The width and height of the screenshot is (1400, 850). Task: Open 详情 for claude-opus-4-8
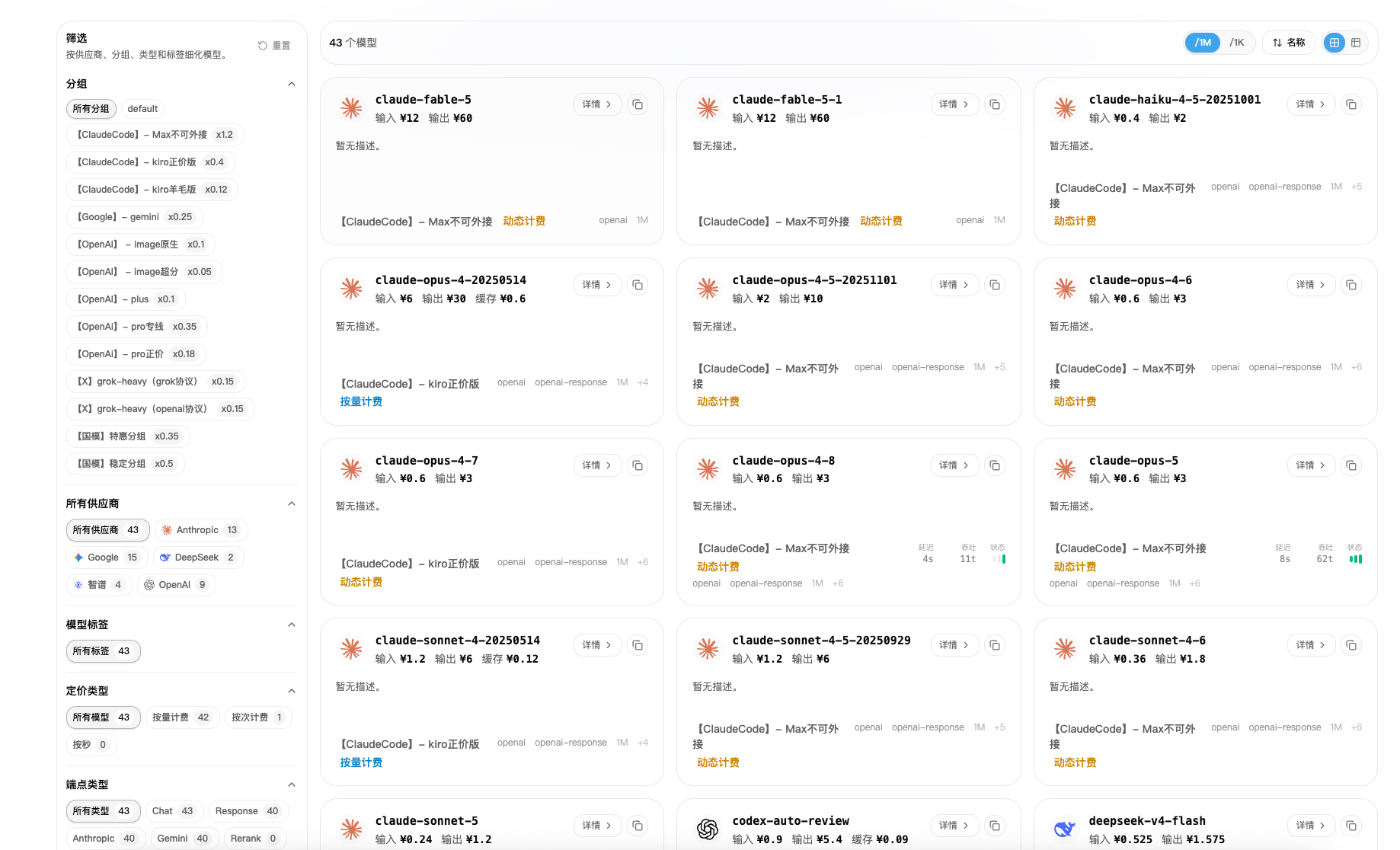click(x=954, y=465)
